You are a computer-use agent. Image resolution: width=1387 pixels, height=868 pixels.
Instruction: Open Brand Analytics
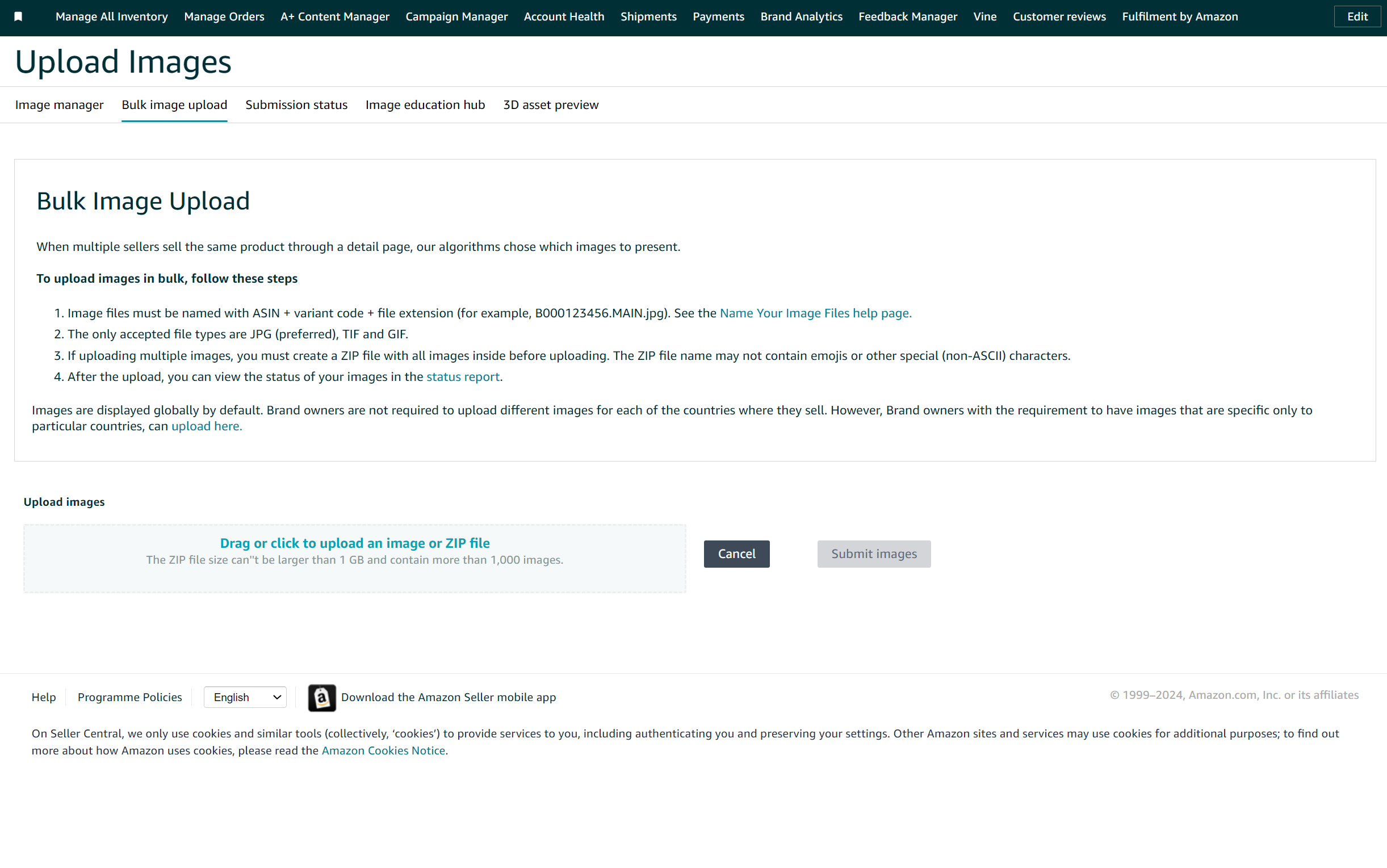pyautogui.click(x=801, y=16)
